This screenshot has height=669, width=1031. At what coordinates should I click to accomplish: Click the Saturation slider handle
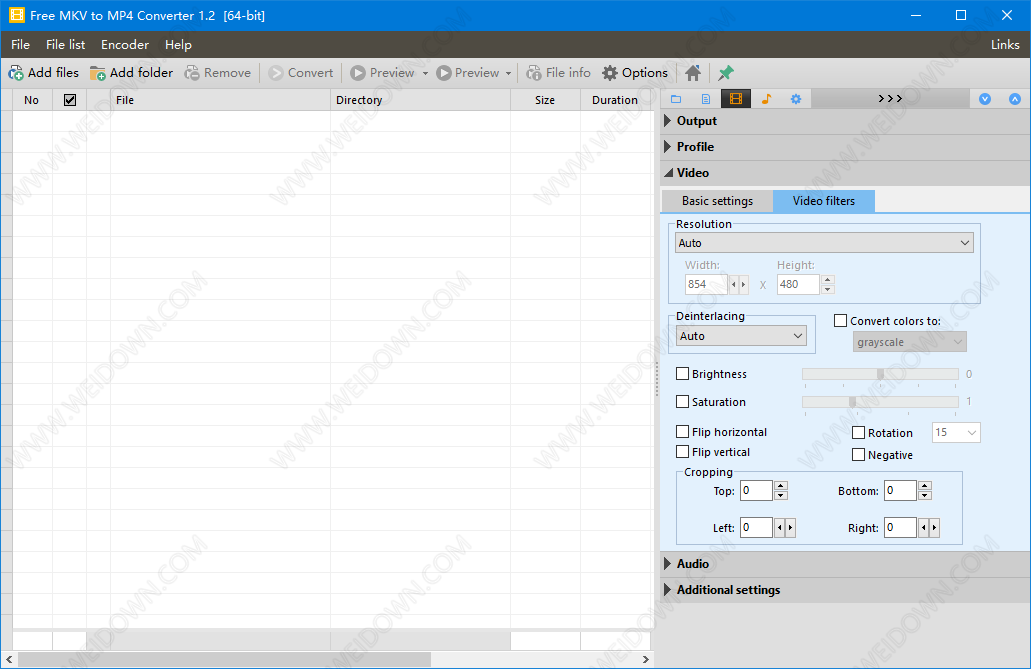(852, 401)
